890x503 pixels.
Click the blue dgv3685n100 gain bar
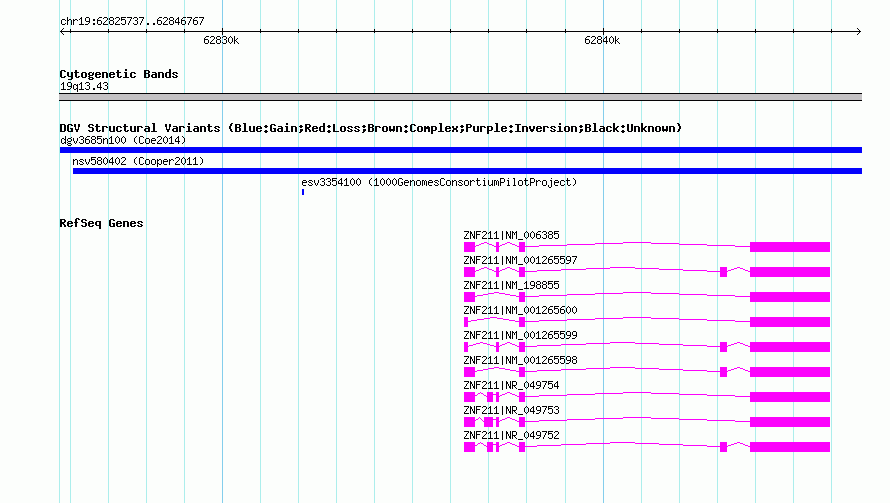[460, 150]
